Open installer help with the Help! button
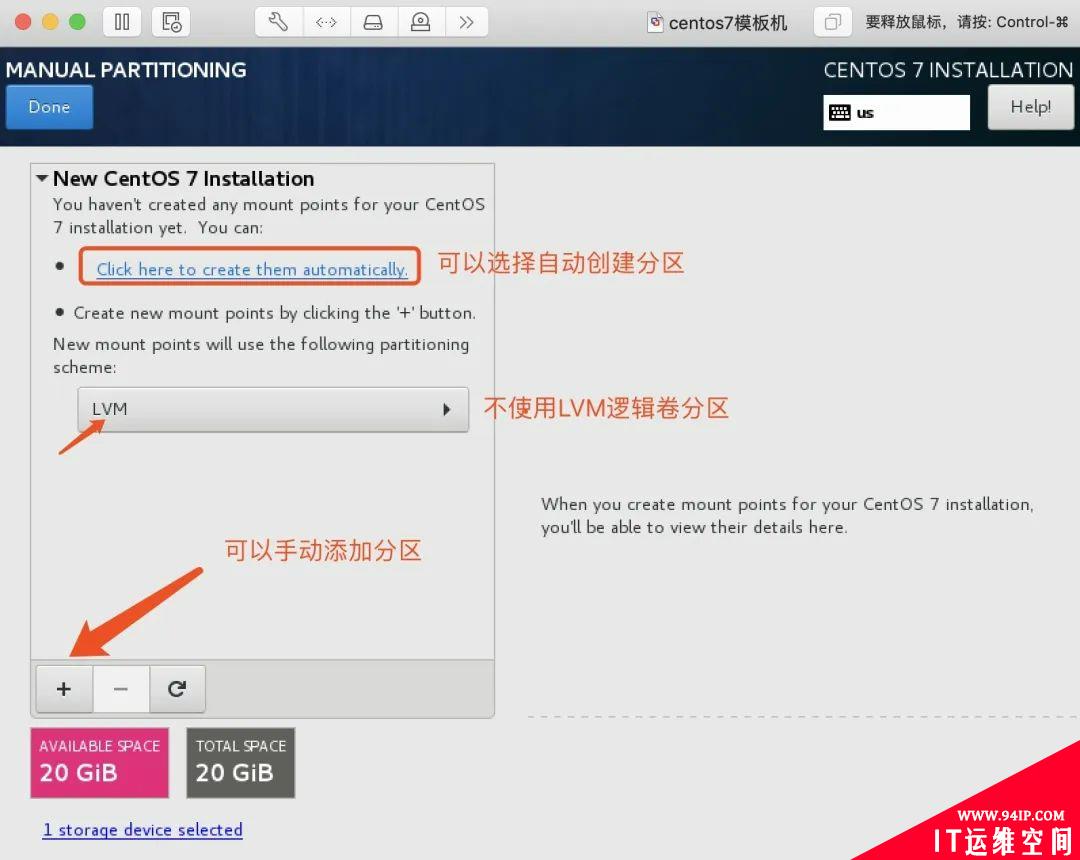This screenshot has width=1080, height=860. pyautogui.click(x=1030, y=107)
